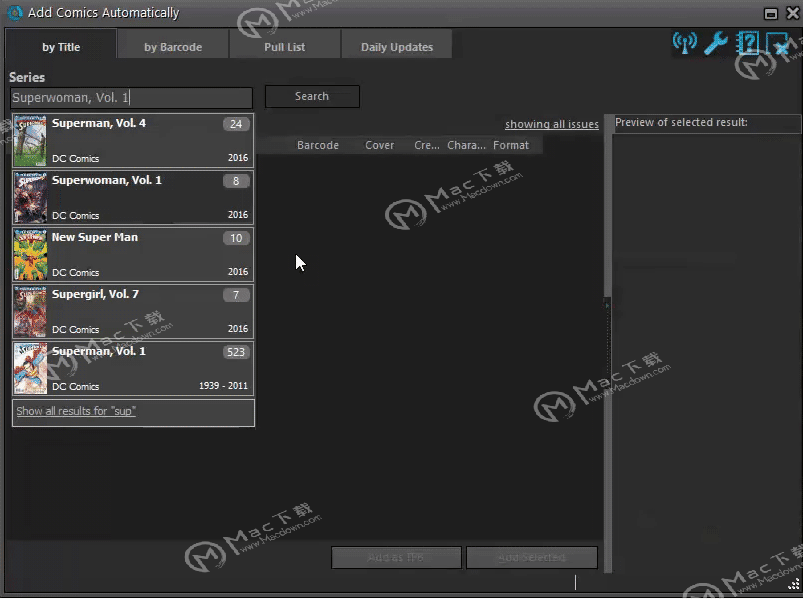Screen dimensions: 803x599
Task: Click the 'Cre...' column header
Action: (x=427, y=145)
